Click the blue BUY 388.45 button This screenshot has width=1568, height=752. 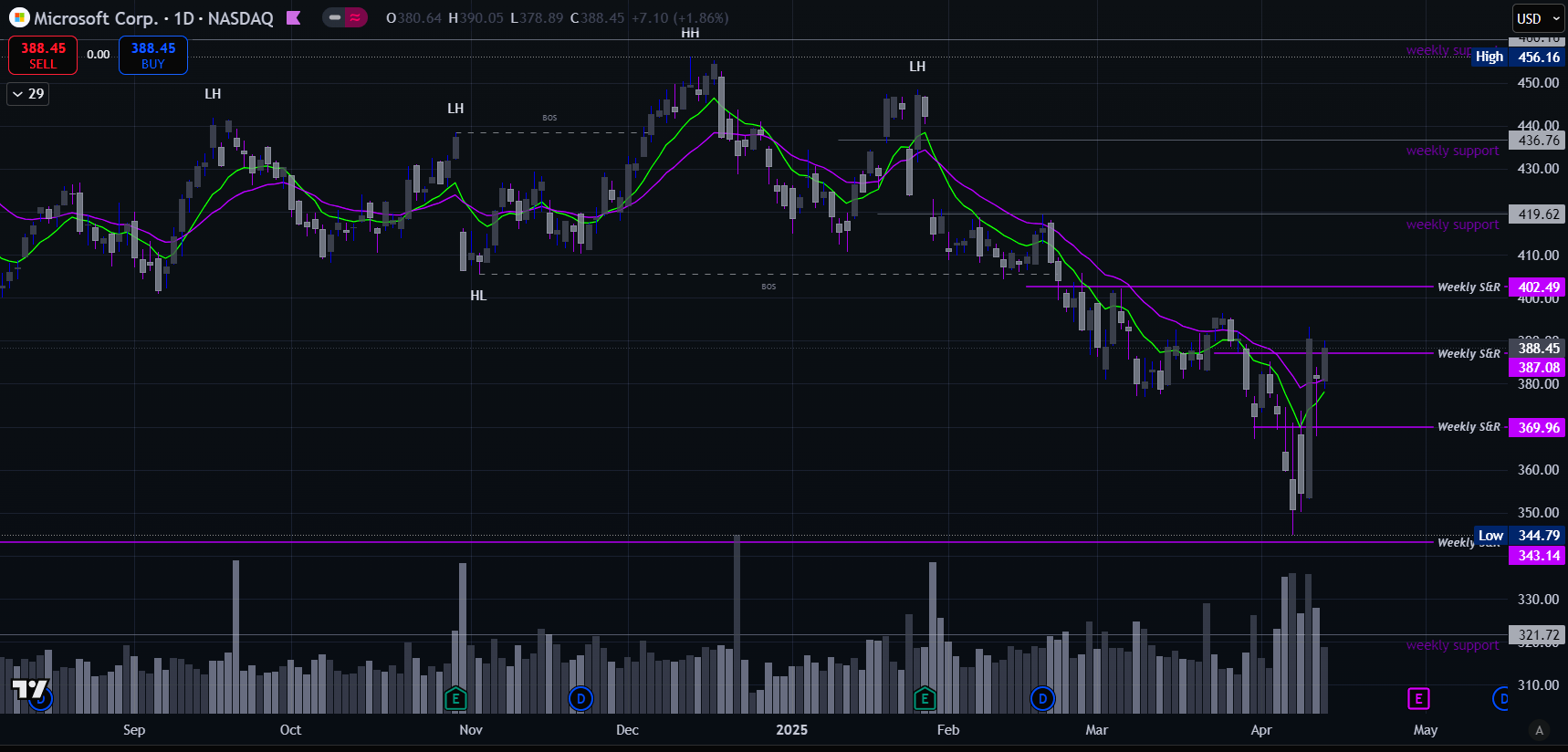click(153, 56)
